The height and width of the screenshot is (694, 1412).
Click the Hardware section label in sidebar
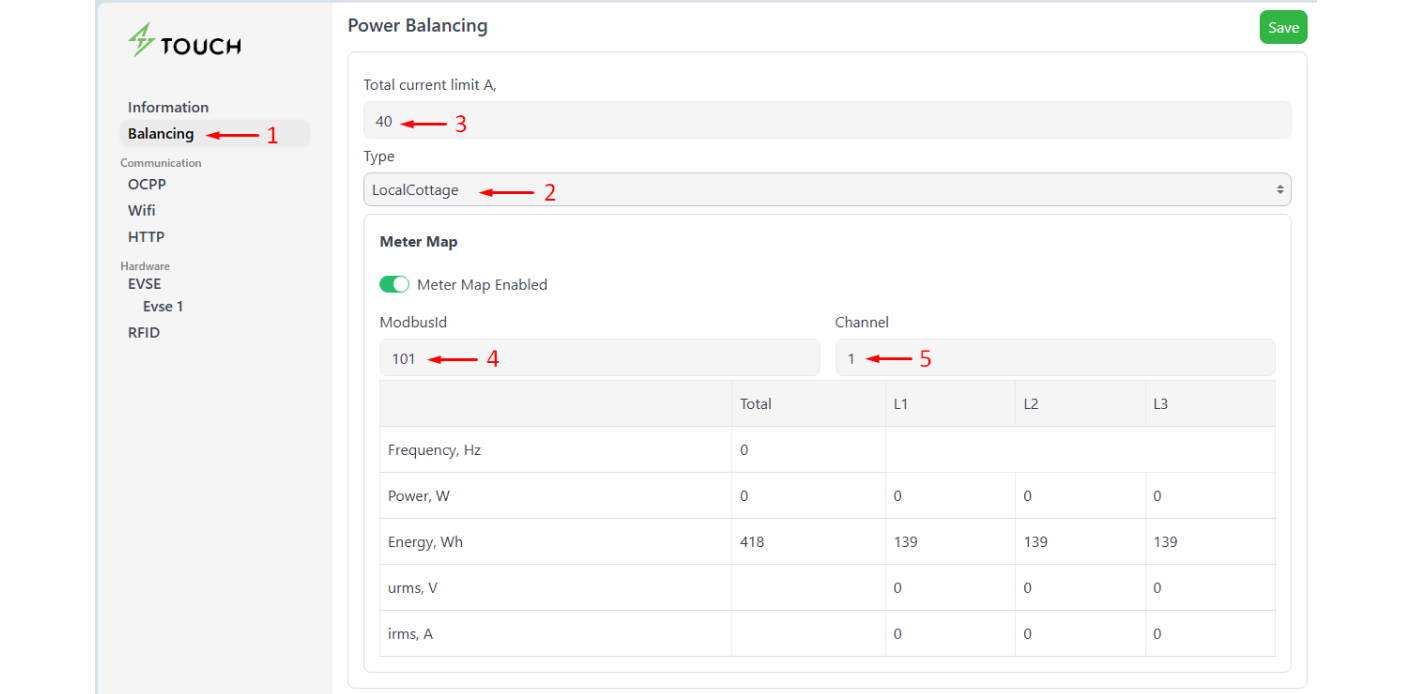click(145, 266)
